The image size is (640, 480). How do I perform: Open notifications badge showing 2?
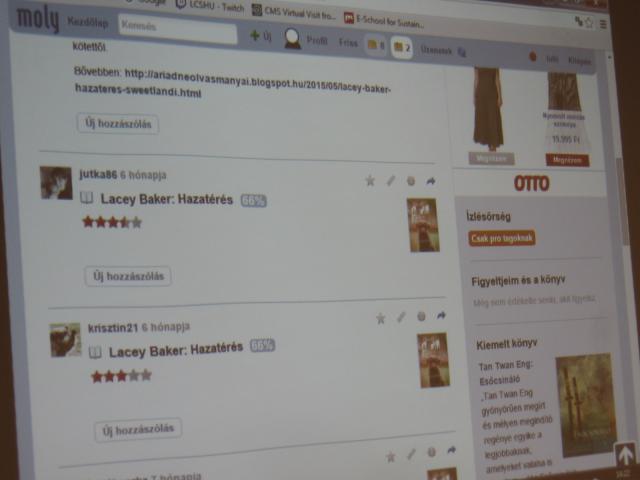pos(402,47)
